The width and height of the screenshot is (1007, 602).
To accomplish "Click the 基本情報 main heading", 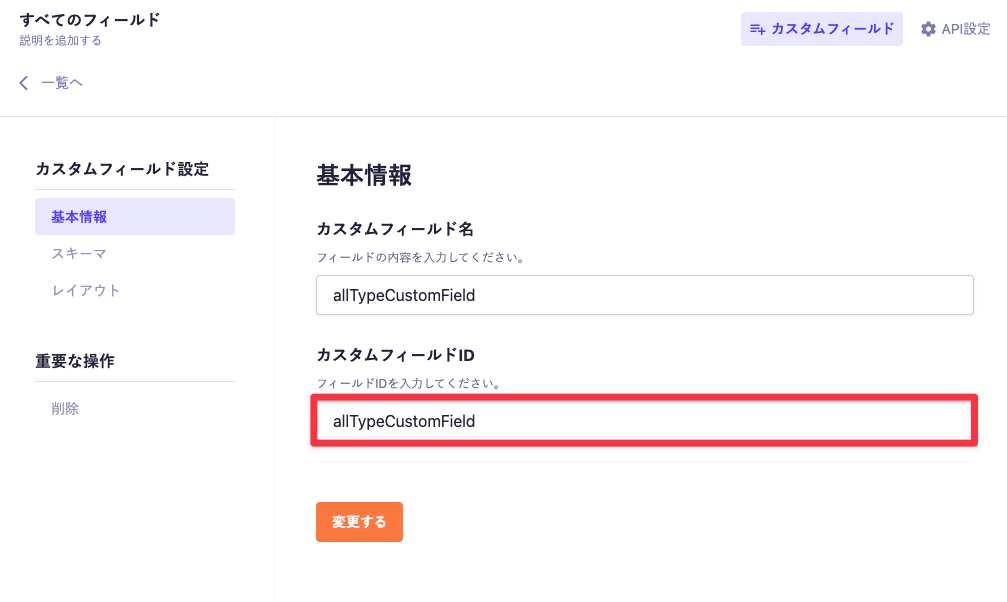I will [364, 175].
